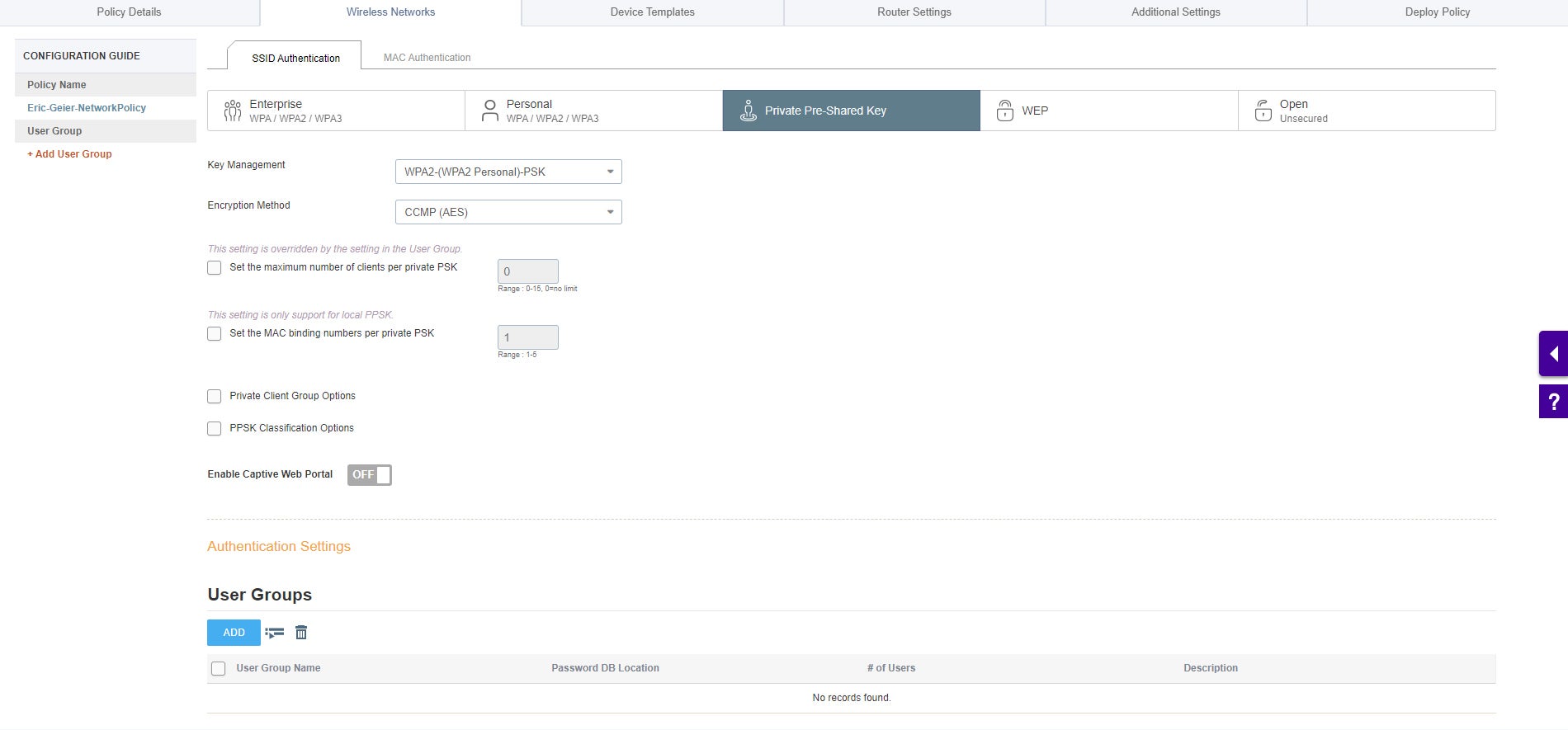Image resolution: width=1568 pixels, height=730 pixels.
Task: Click the CONFIGURATION GUIDE heading
Action: [82, 56]
